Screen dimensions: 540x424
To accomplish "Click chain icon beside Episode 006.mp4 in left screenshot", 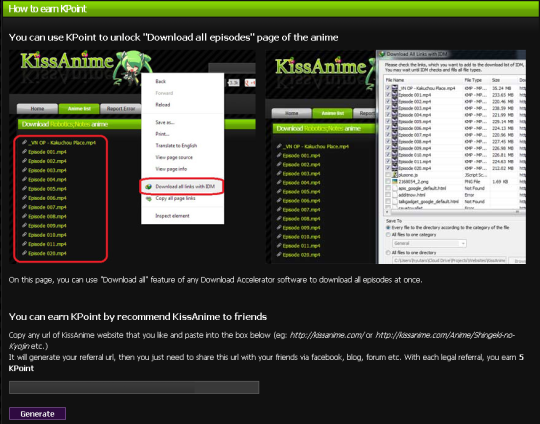I will coord(24,198).
